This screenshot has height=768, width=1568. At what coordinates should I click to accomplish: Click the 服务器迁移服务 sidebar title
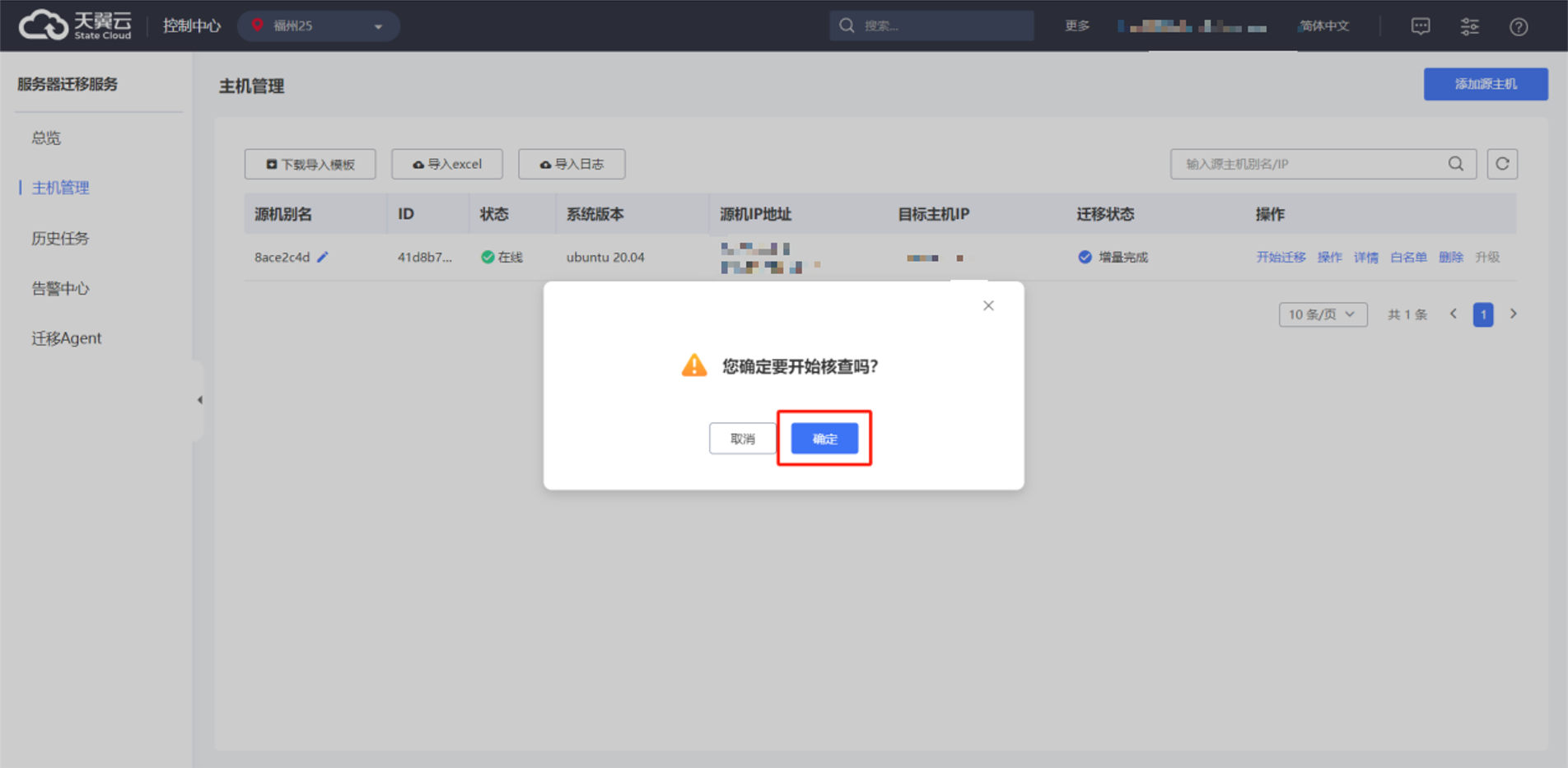[68, 84]
